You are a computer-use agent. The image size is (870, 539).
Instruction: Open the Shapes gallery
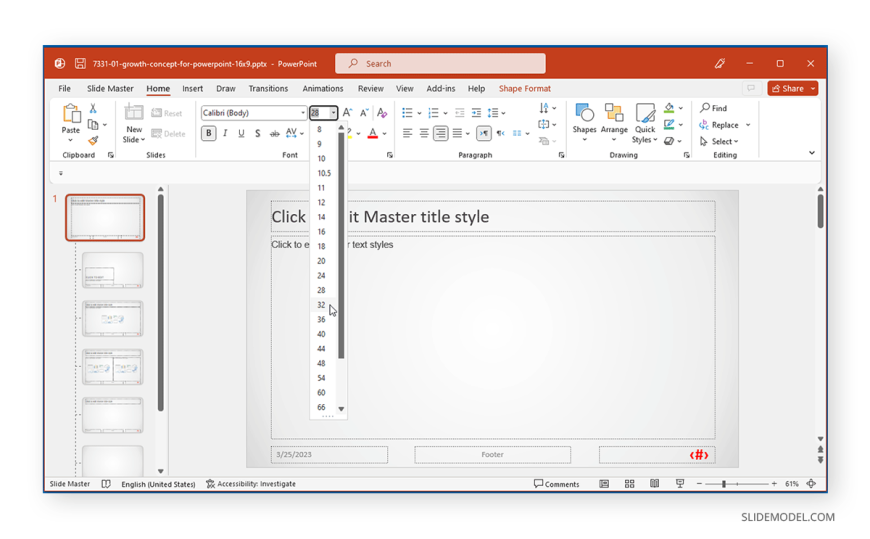[584, 119]
